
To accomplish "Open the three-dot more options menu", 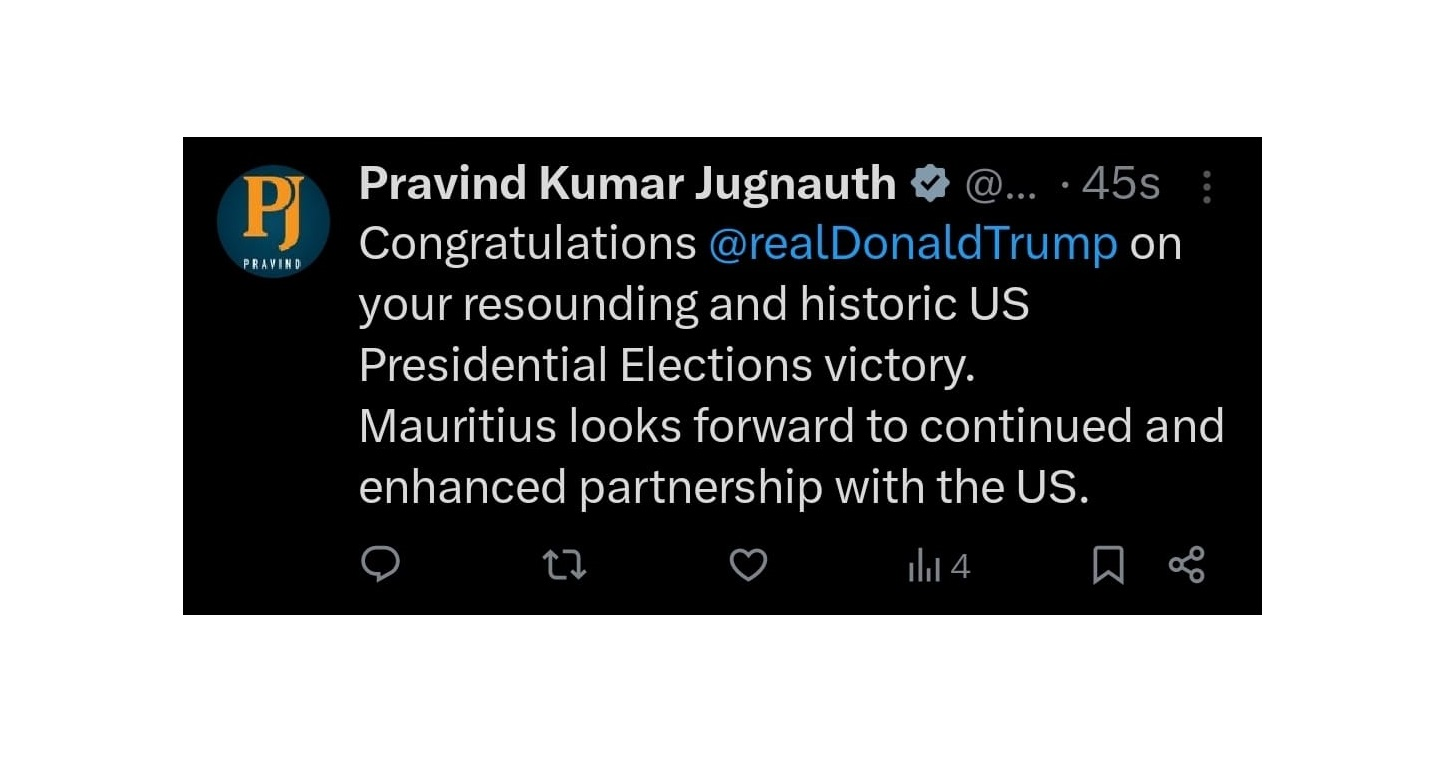I will pyautogui.click(x=1207, y=186).
